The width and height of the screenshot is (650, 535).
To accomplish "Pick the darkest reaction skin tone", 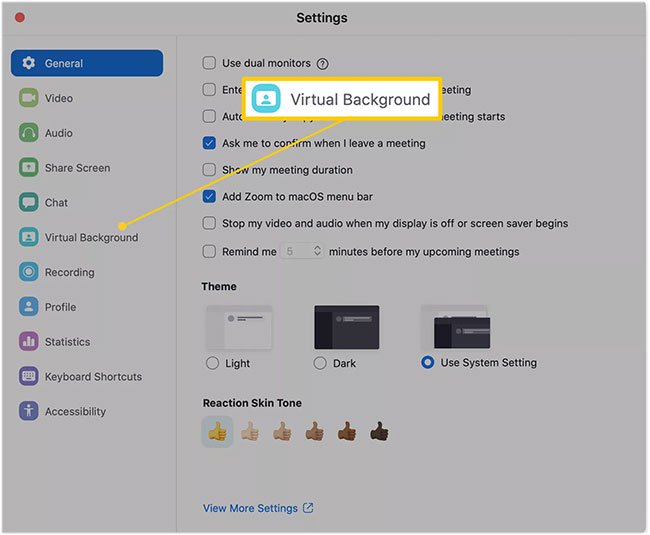I will click(379, 432).
